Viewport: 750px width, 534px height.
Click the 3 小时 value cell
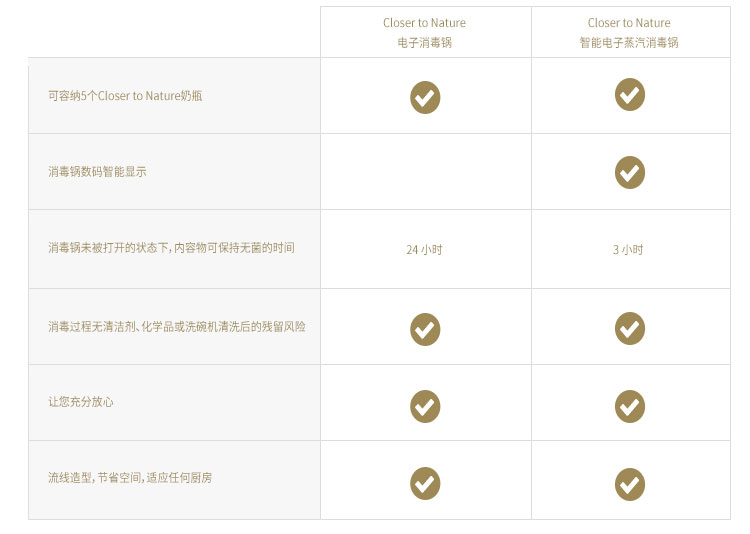point(628,250)
